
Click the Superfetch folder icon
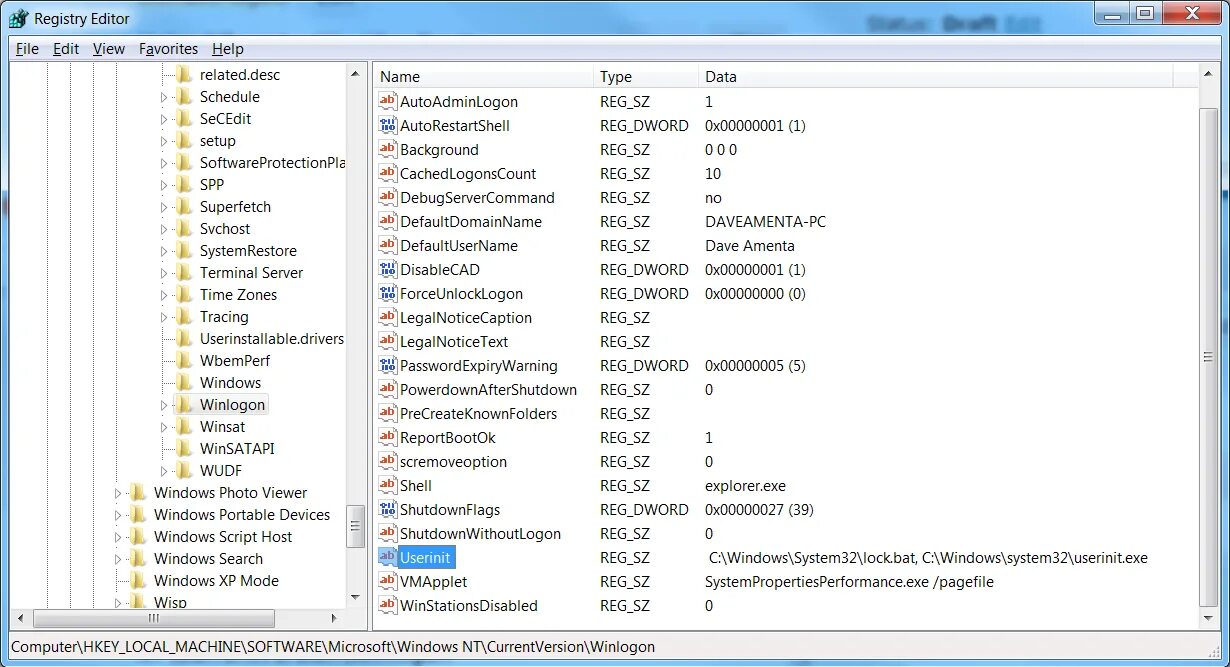coord(184,207)
